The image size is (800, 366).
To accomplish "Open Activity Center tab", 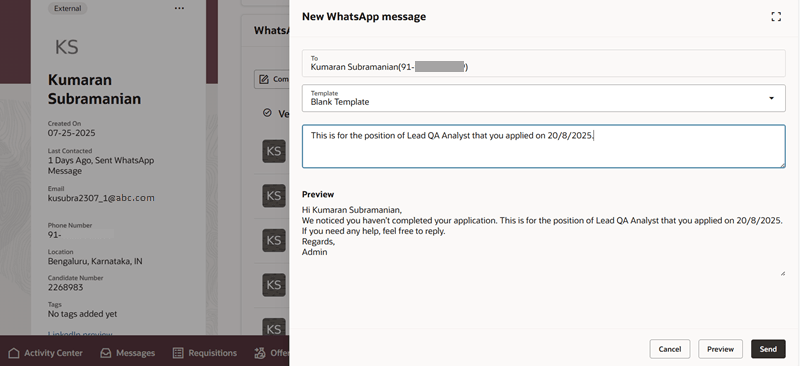I will click(45, 353).
